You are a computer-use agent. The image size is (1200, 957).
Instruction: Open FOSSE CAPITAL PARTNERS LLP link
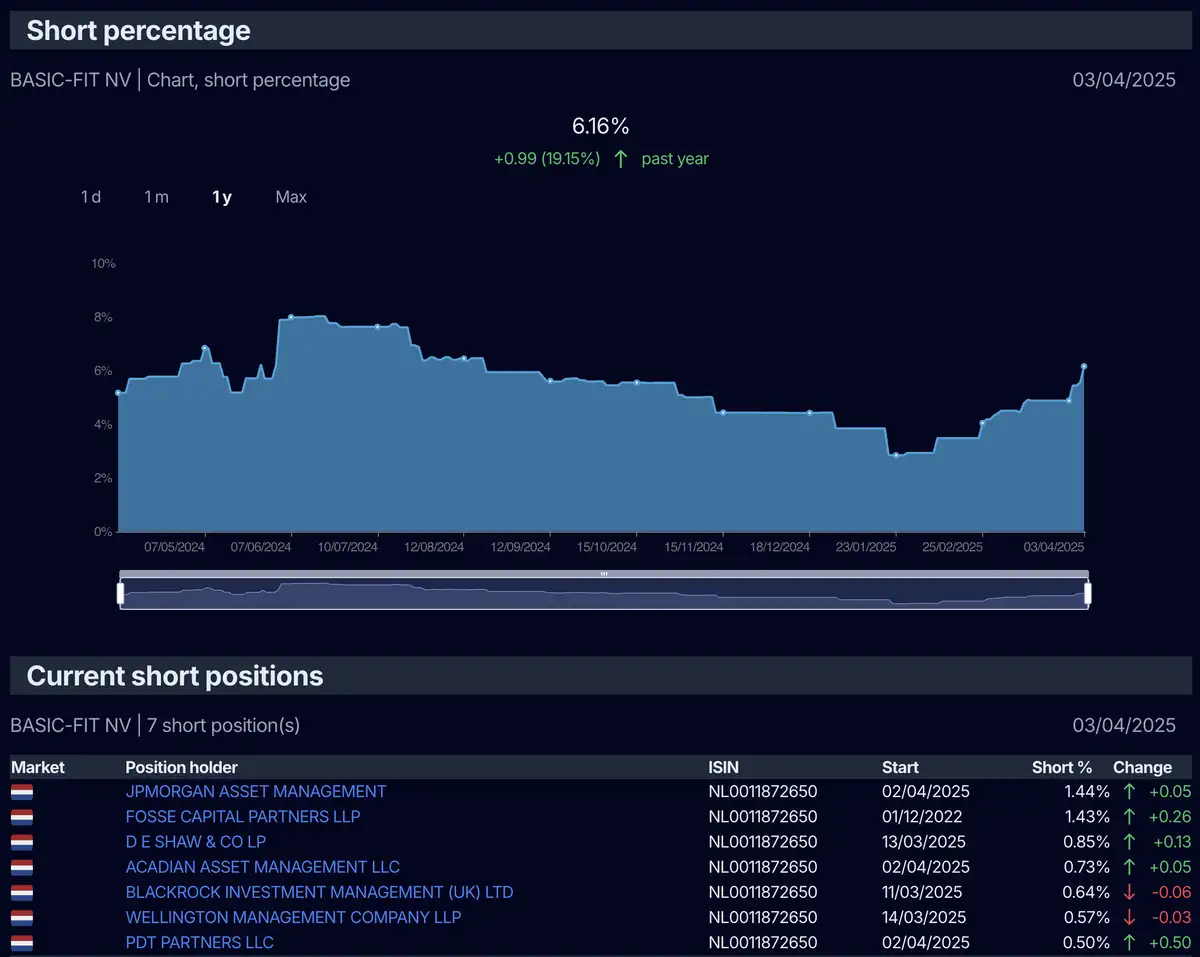point(243,816)
